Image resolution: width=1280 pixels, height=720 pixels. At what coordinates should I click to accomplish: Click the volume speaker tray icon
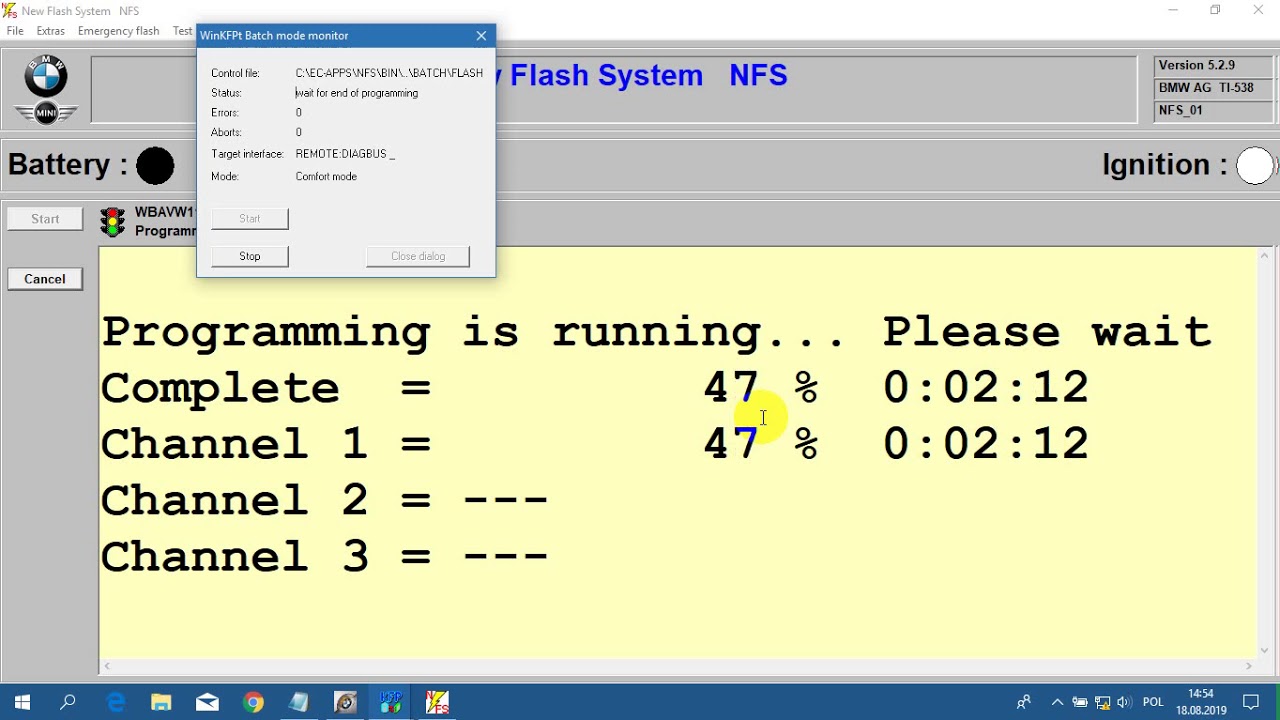1125,702
